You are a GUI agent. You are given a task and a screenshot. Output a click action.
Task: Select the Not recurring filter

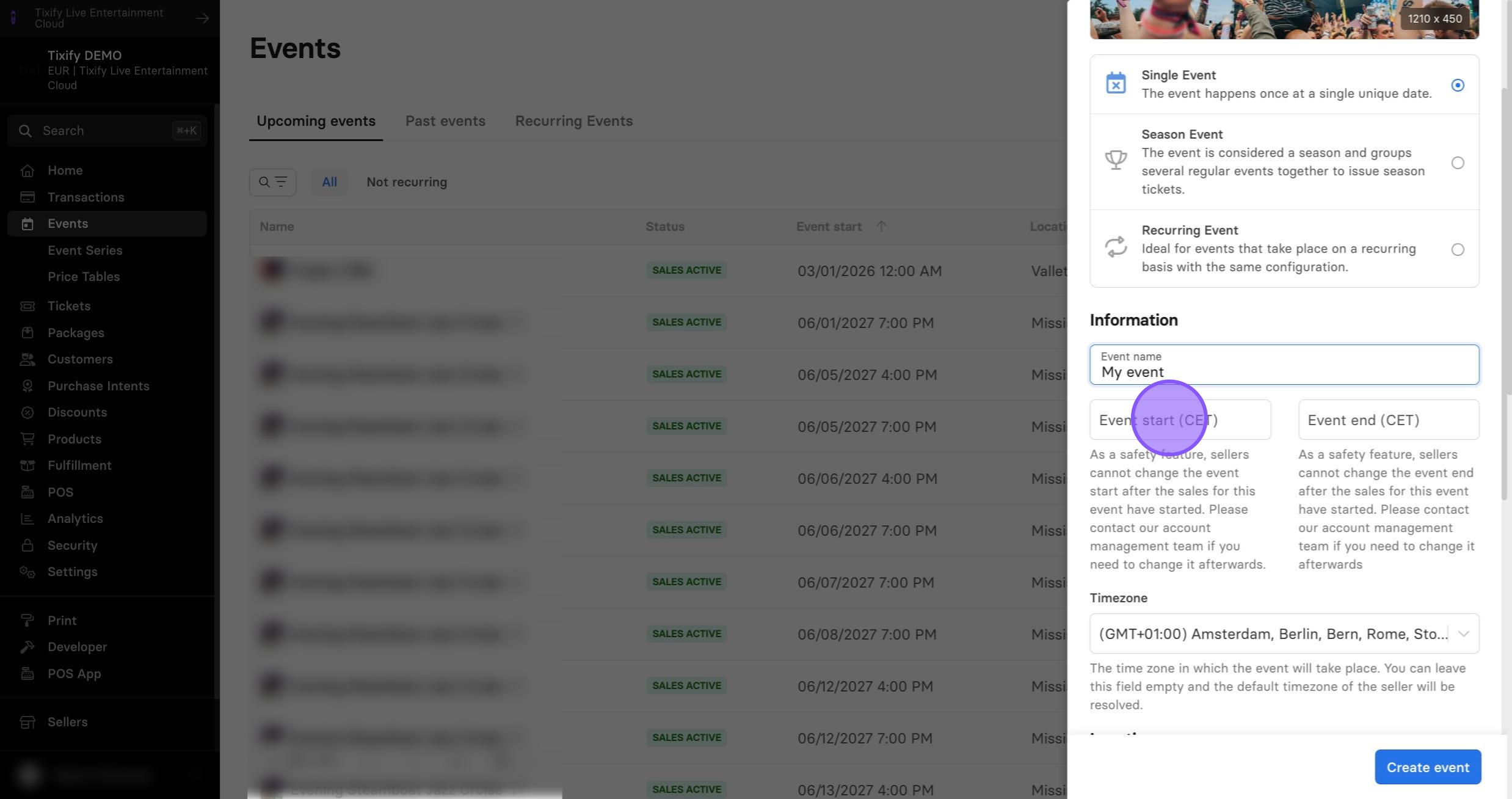click(407, 182)
